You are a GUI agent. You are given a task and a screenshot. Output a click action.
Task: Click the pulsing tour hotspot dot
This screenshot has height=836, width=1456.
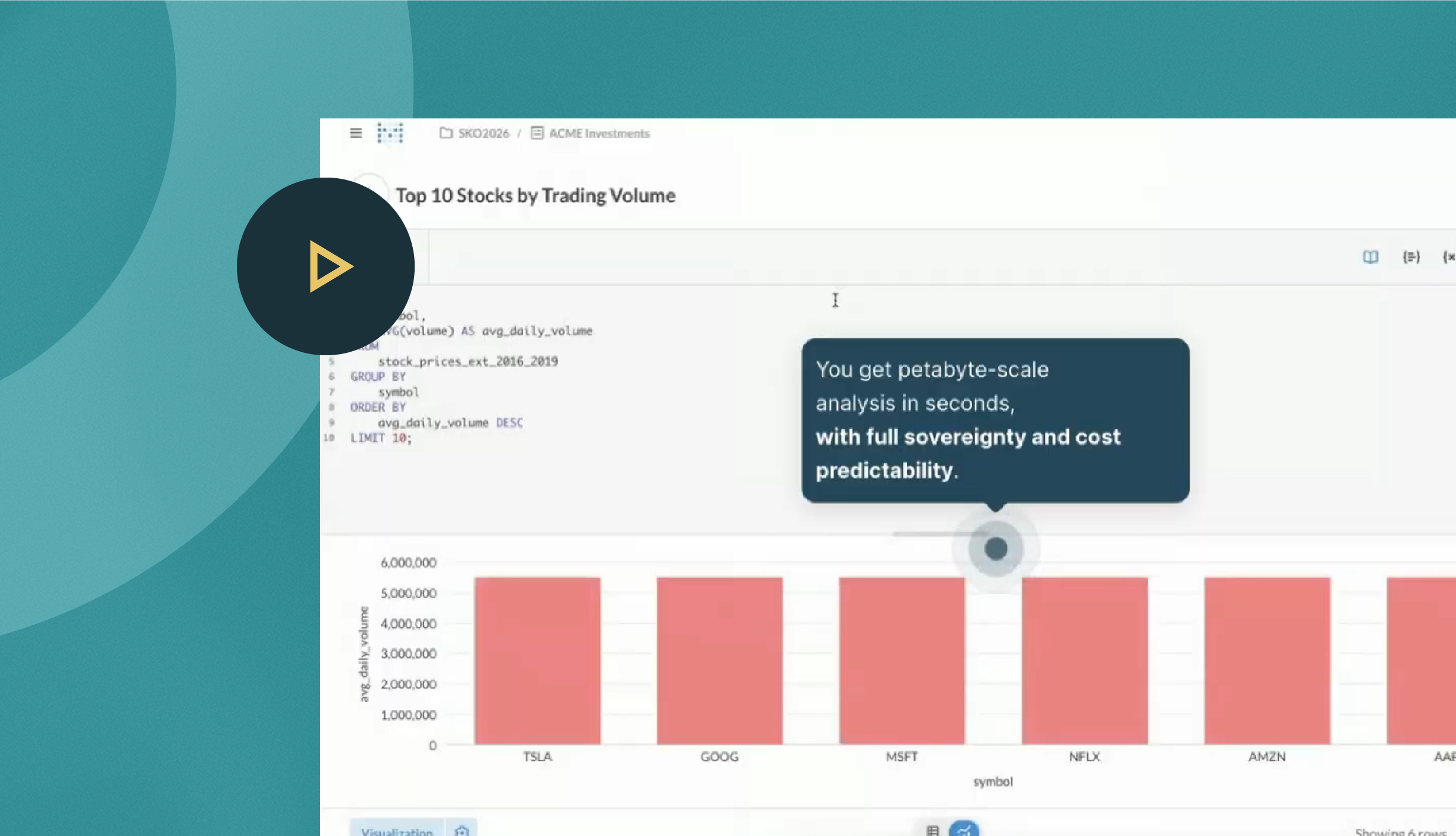pyautogui.click(x=996, y=548)
